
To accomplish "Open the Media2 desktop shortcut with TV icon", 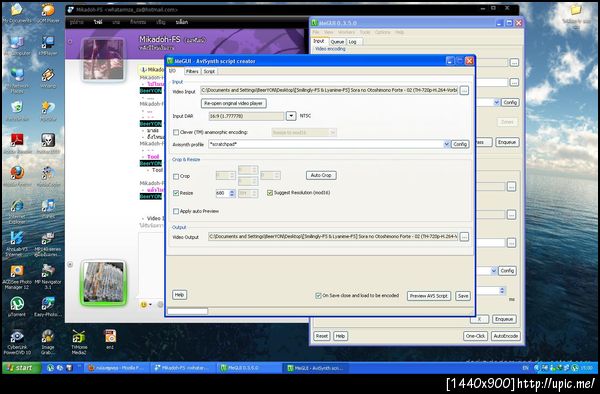I will pyautogui.click(x=79, y=342).
